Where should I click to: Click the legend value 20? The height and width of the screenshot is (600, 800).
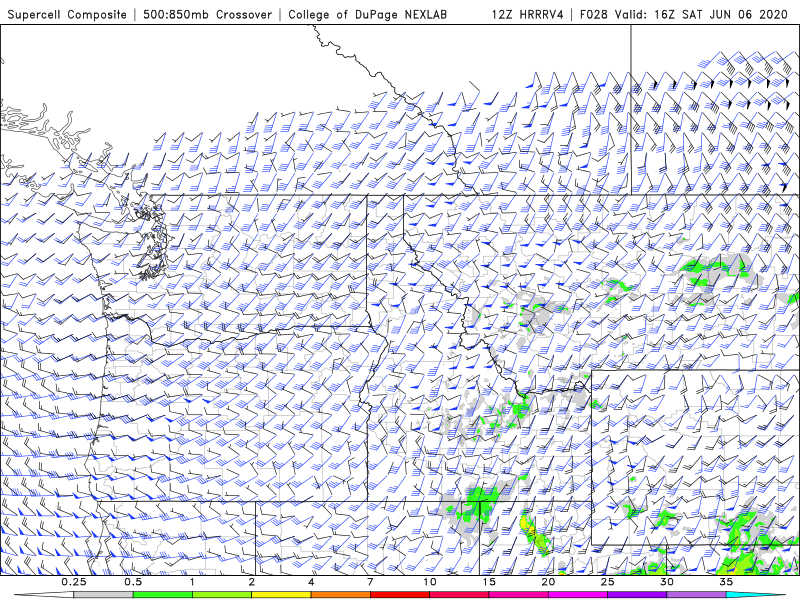pos(548,582)
